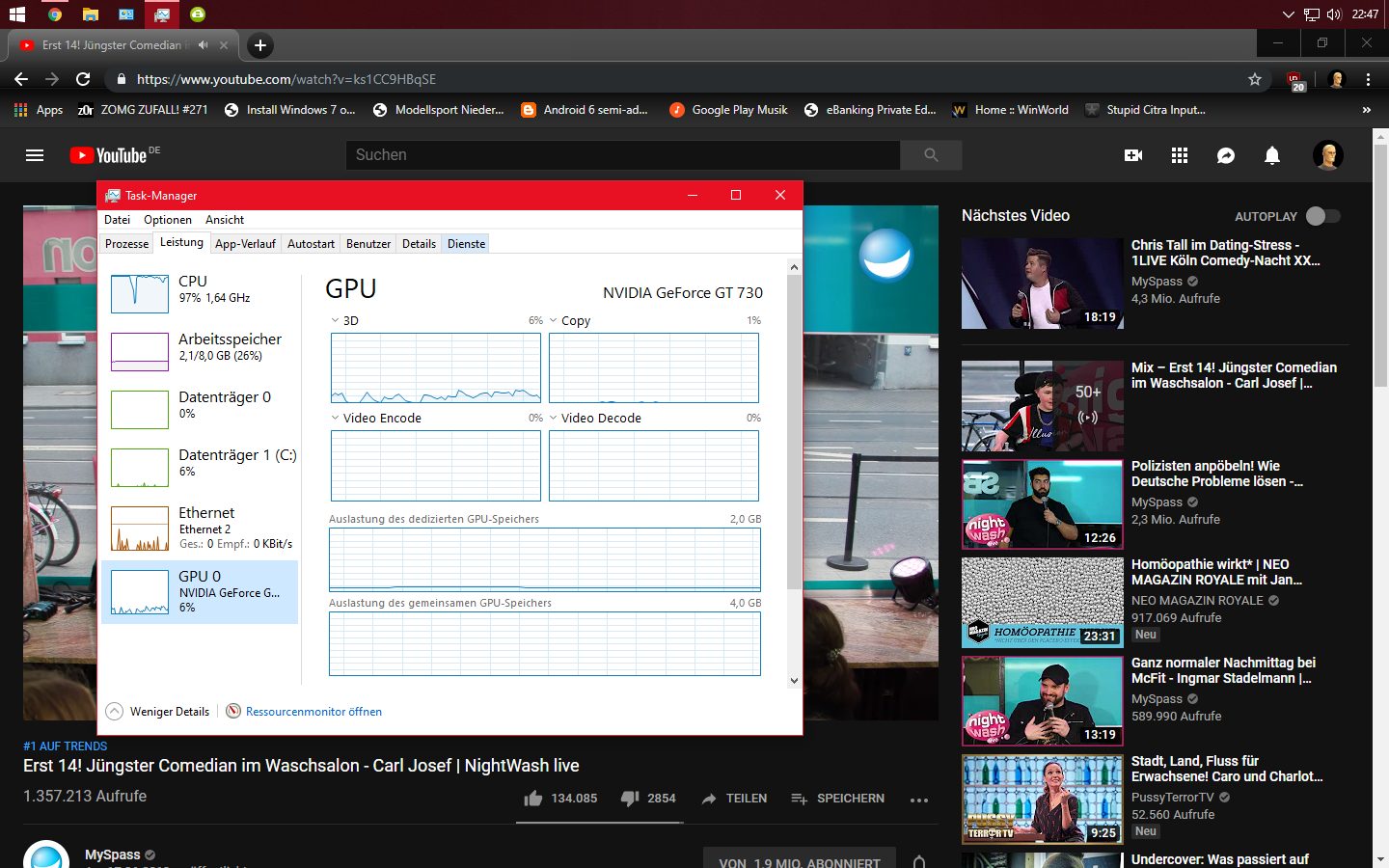This screenshot has height=868, width=1389.
Task: Open Chrome's three-dot menu
Action: point(1368,79)
